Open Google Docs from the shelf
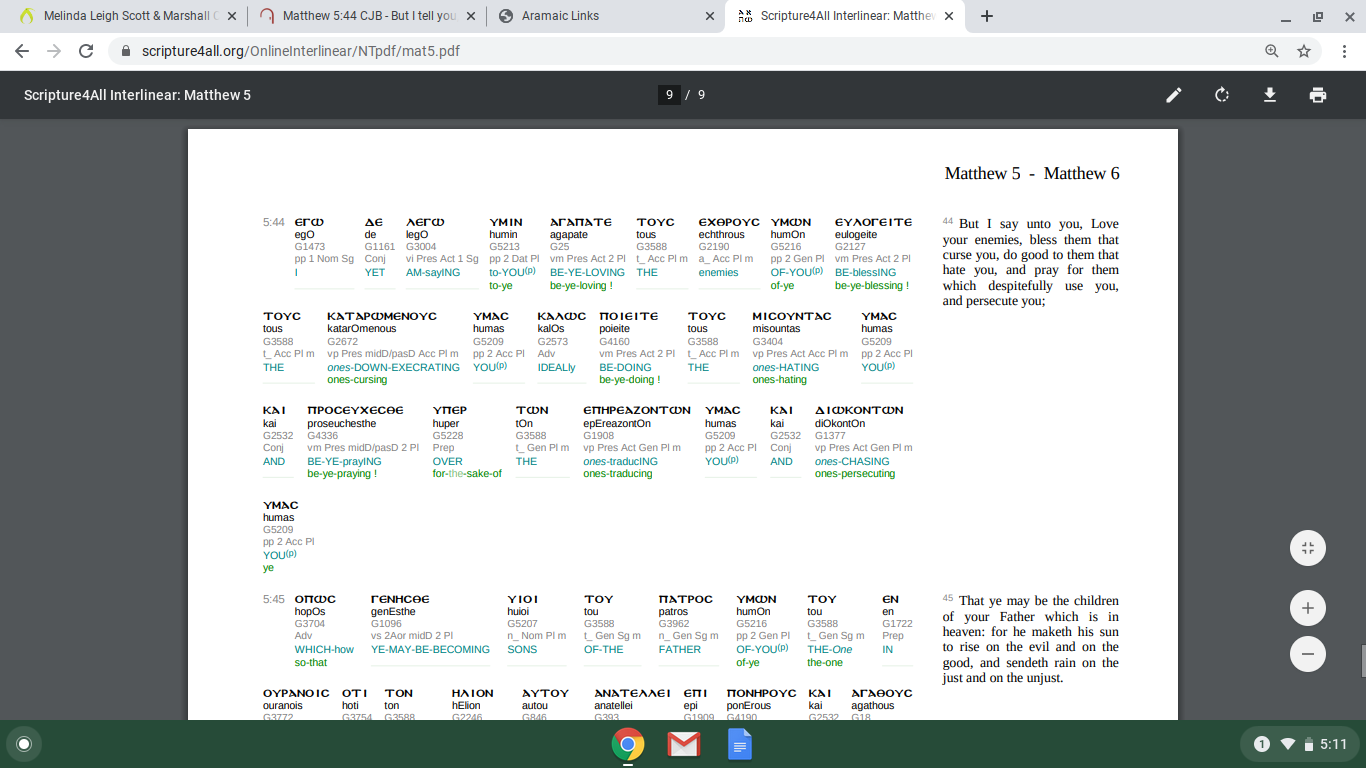Viewport: 1366px width, 768px height. (x=740, y=744)
